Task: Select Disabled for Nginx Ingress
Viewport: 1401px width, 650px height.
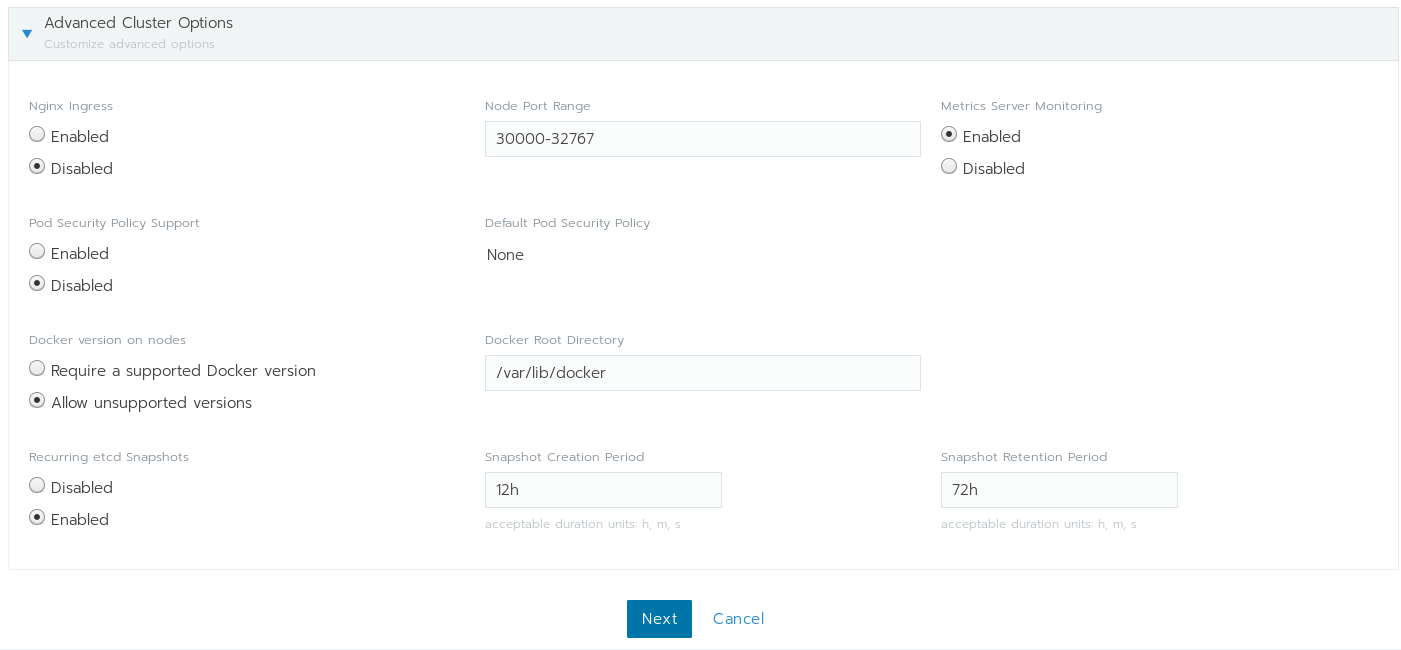Action: click(x=37, y=166)
